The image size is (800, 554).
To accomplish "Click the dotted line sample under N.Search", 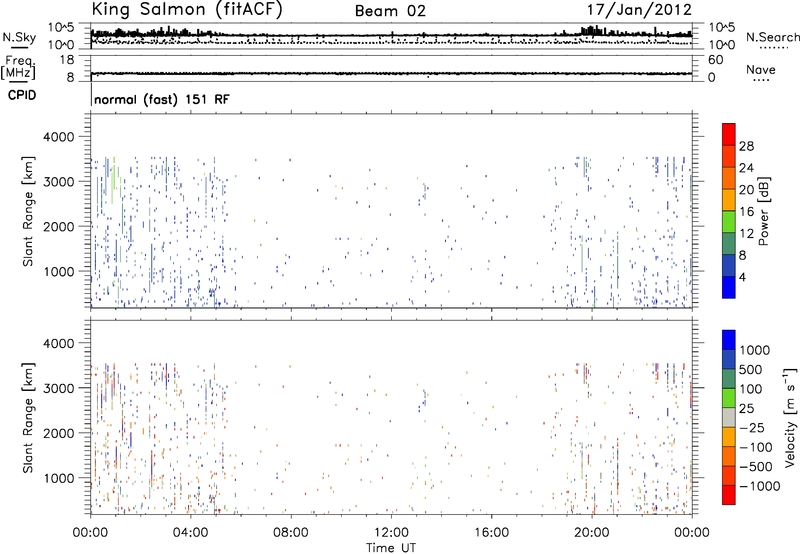I will point(773,47).
